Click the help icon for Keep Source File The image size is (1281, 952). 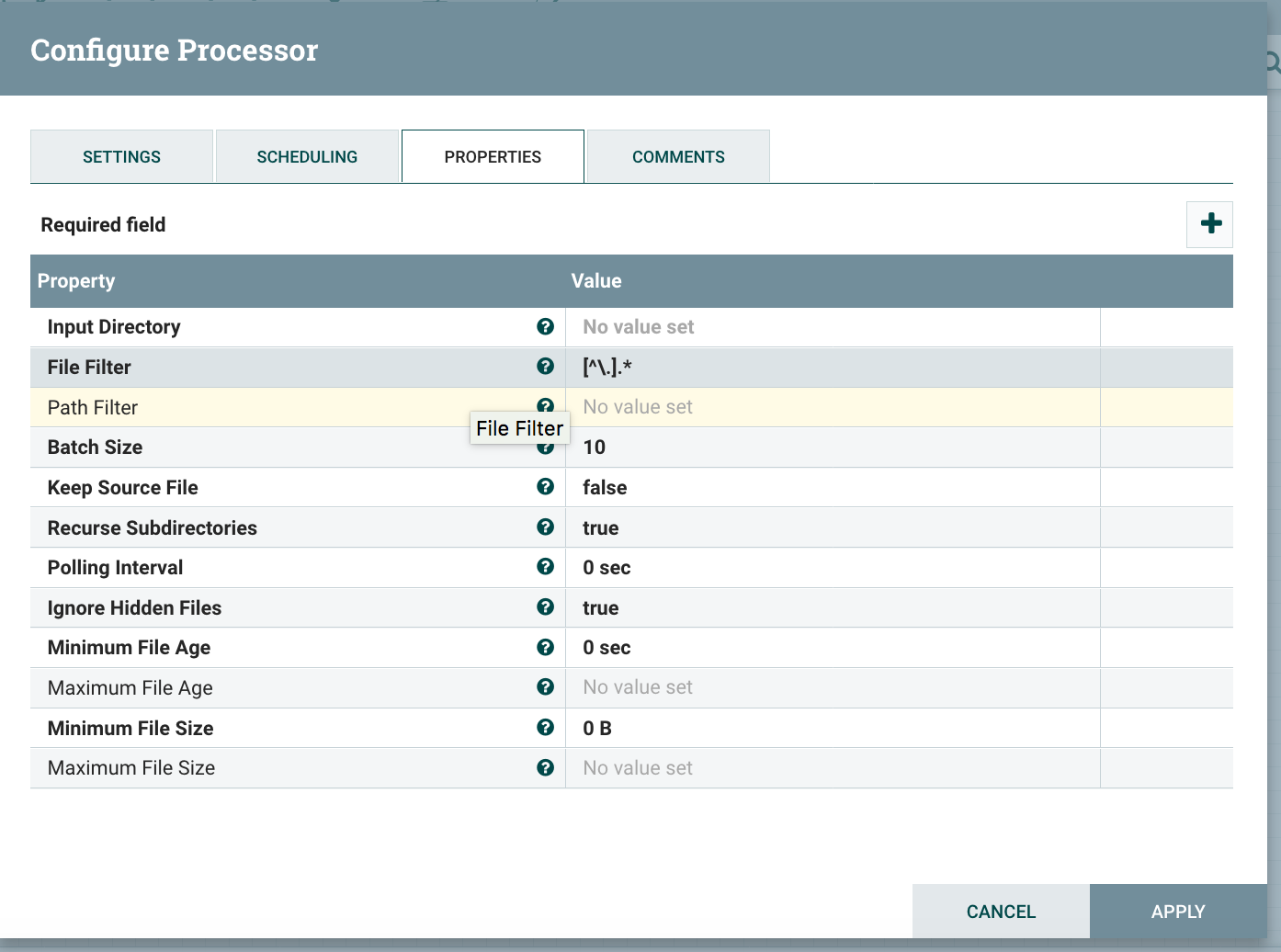coord(545,487)
